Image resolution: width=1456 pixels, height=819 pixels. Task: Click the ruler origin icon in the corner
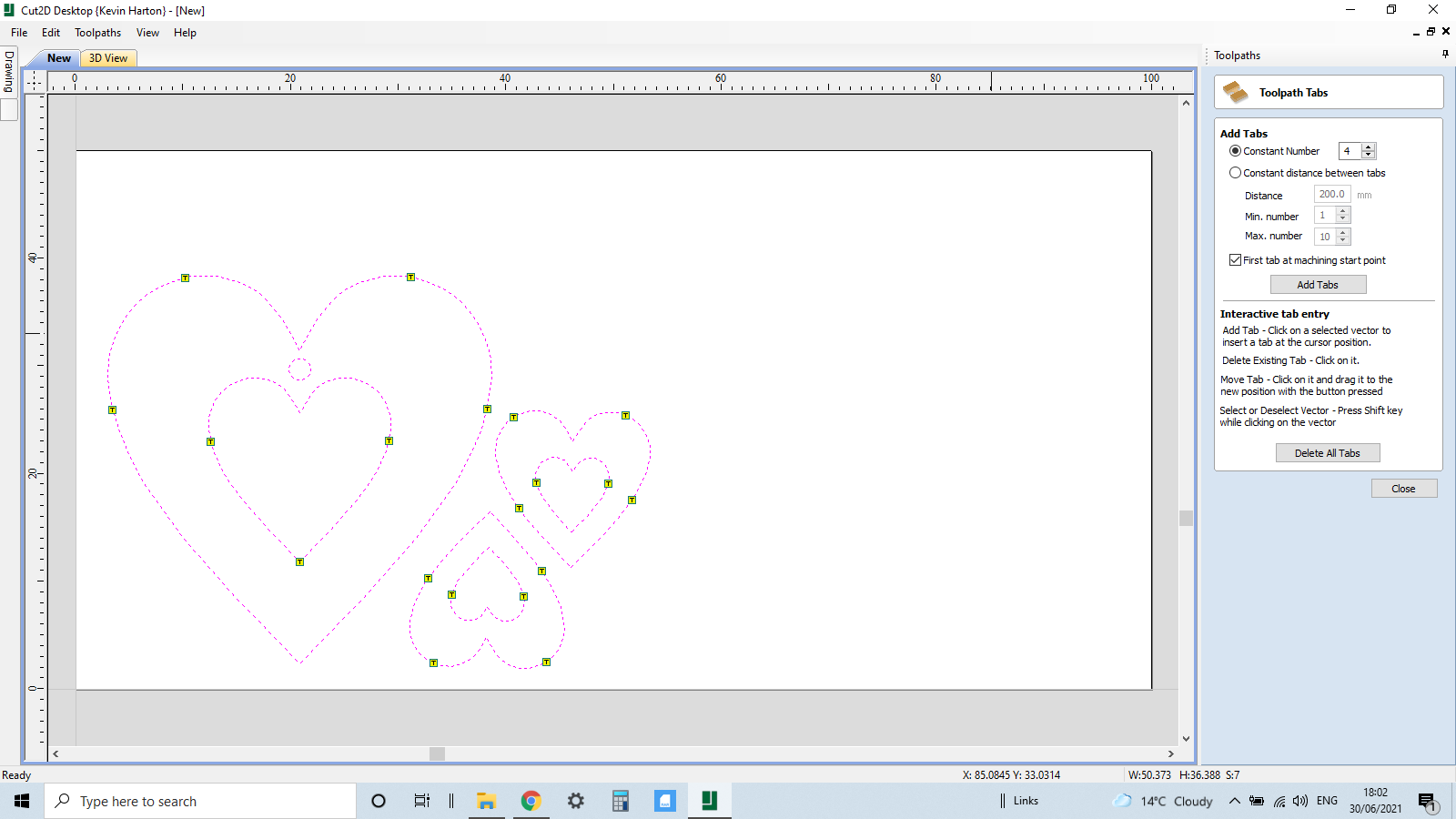(x=35, y=81)
